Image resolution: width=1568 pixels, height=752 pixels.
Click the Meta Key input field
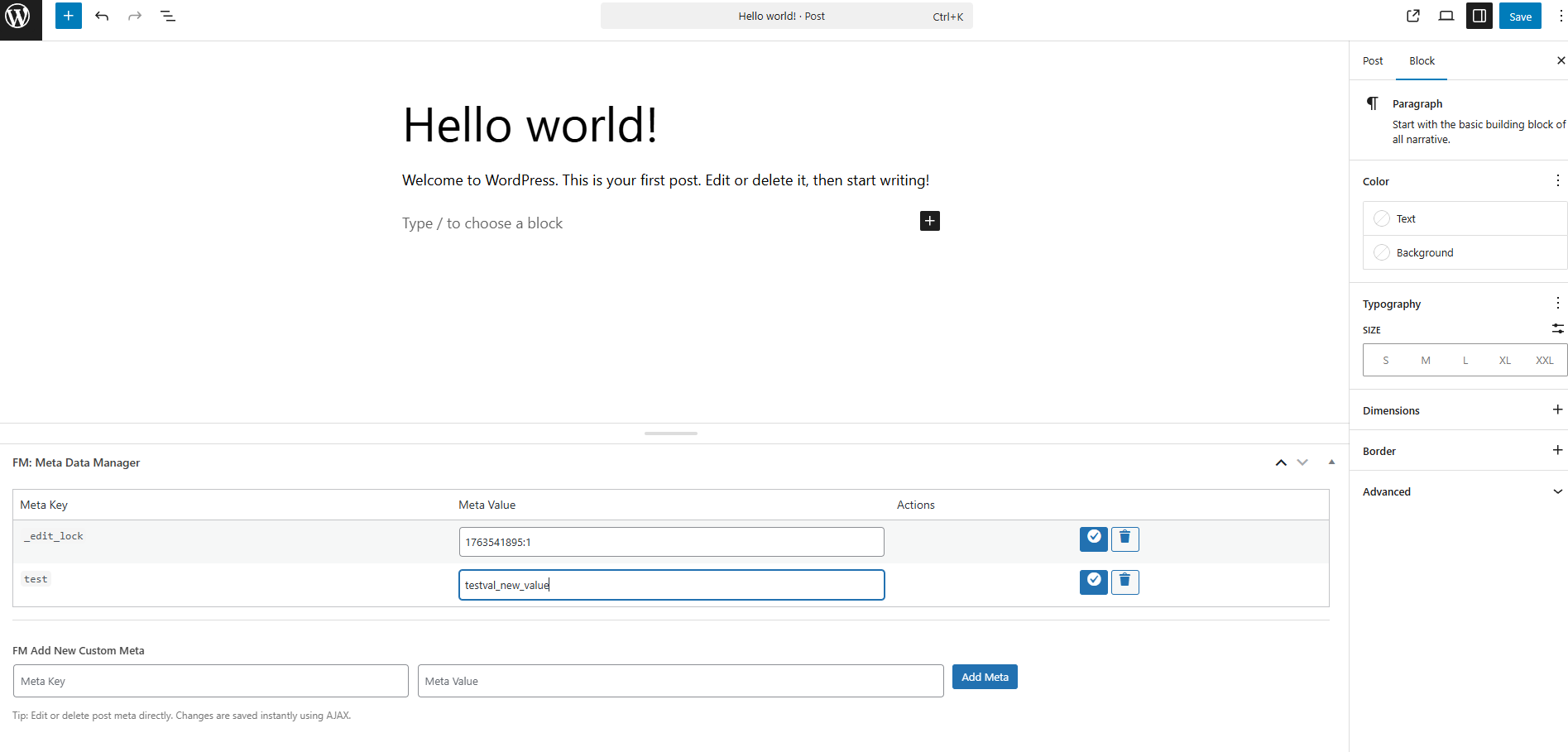[x=210, y=681]
